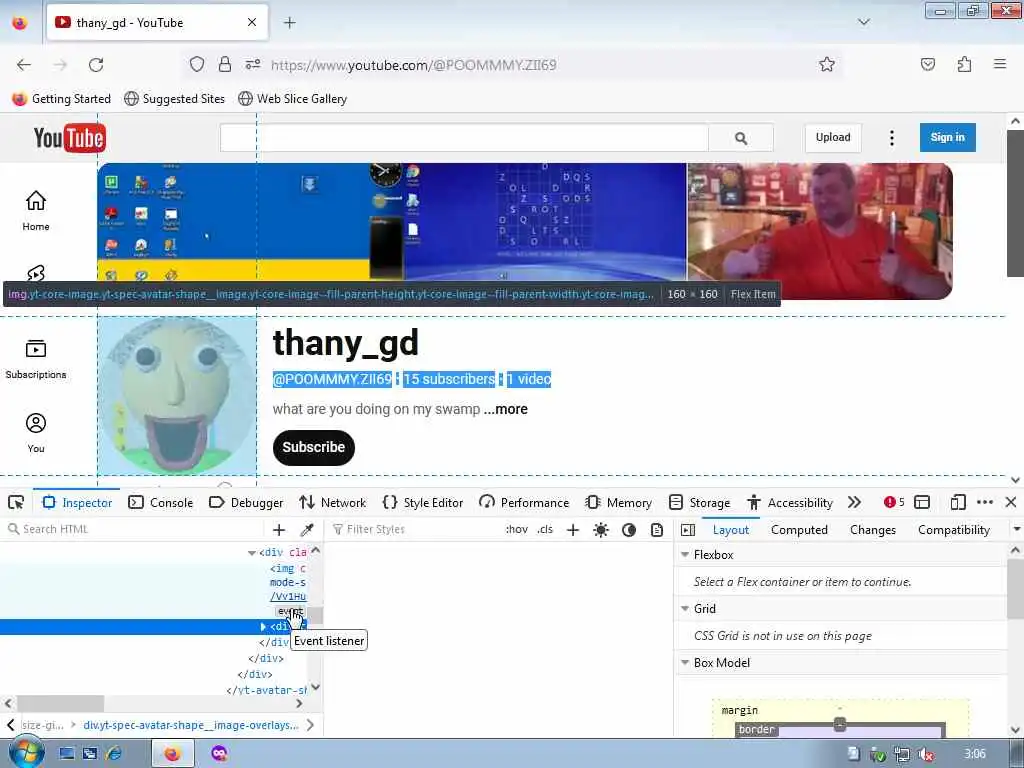This screenshot has height=768, width=1024.
Task: Subscribe to thany_gd channel
Action: click(x=313, y=447)
